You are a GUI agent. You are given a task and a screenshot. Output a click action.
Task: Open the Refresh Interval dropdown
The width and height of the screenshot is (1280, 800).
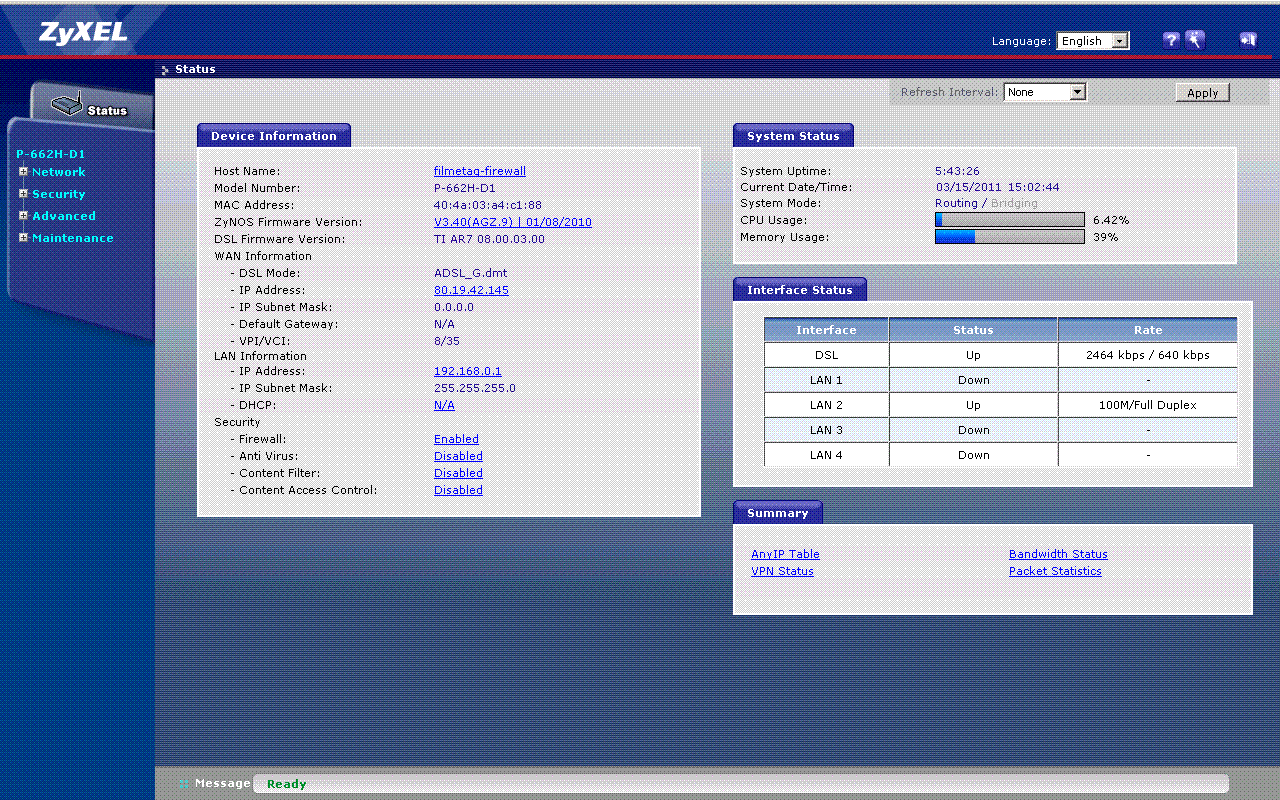1044,92
